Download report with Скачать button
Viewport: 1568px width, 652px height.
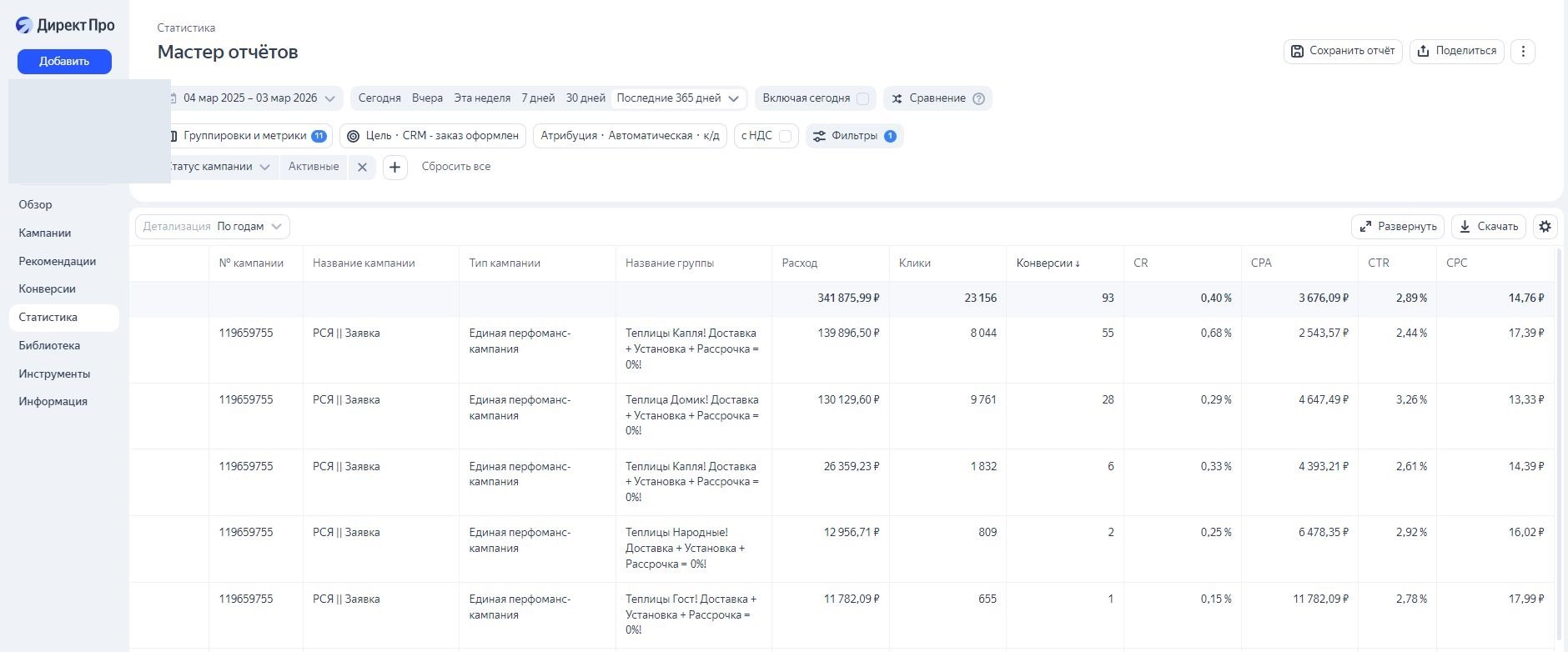1489,226
